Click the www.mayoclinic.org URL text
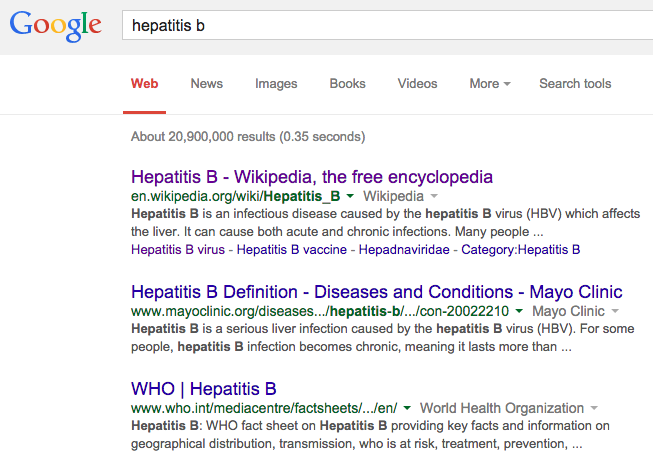This screenshot has height=464, width=653. click(x=320, y=311)
